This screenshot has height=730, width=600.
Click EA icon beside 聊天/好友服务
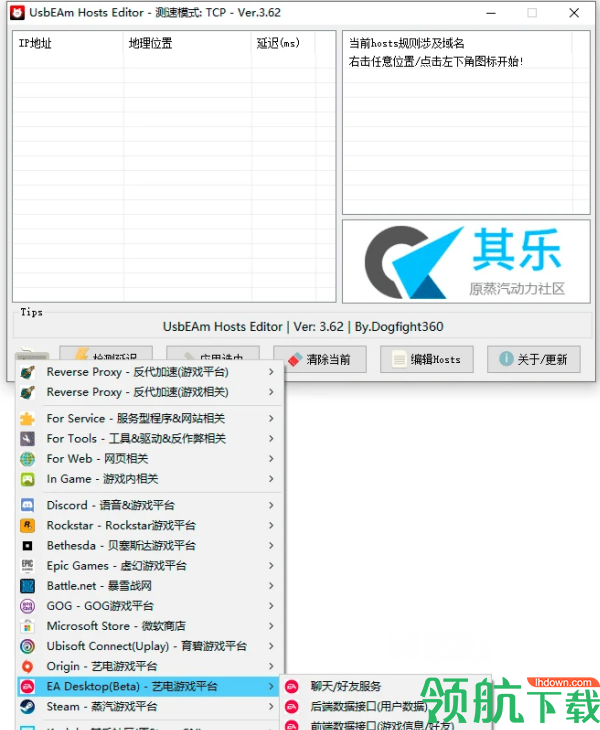pos(292,686)
